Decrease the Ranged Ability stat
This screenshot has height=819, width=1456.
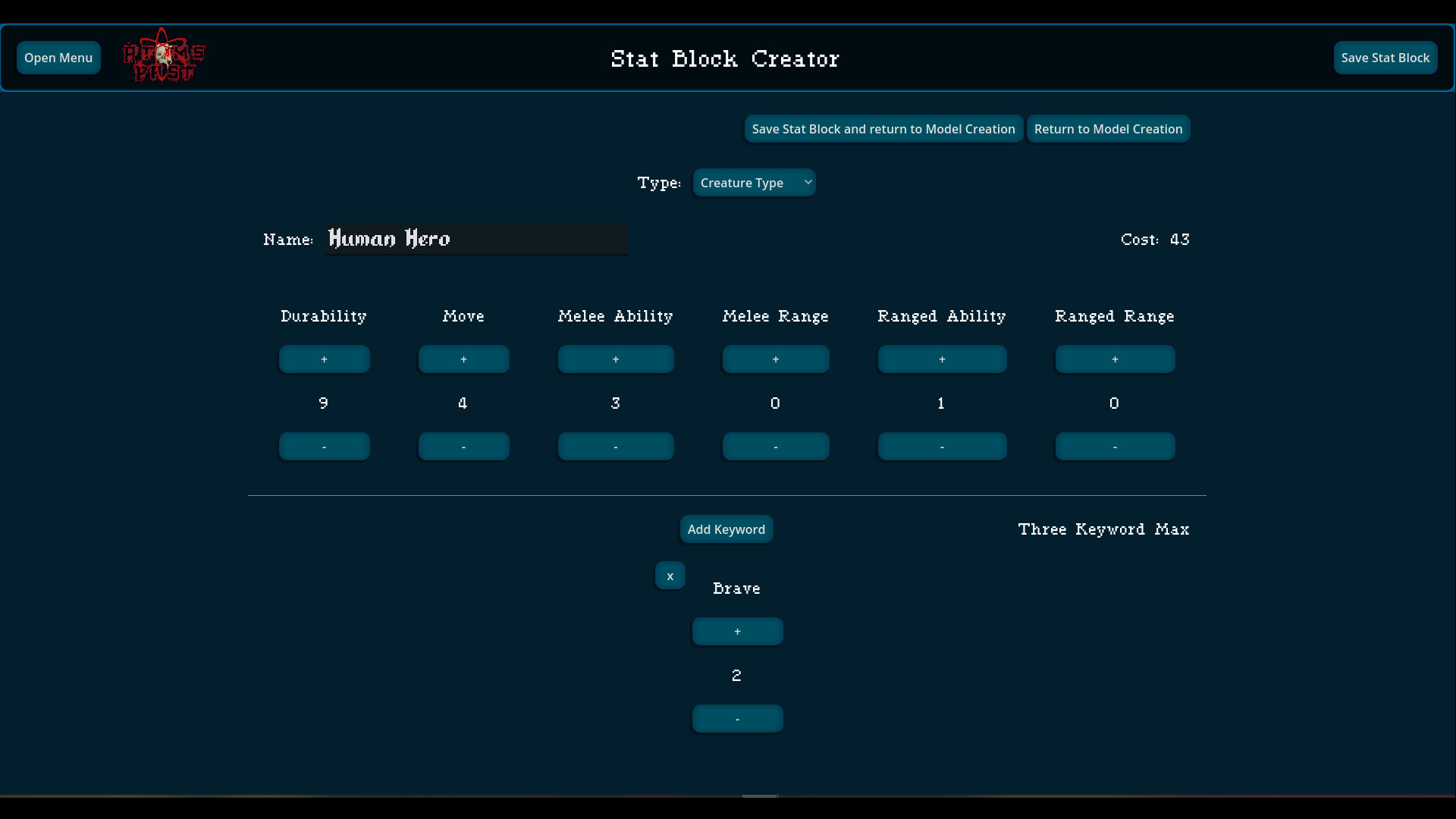(x=941, y=446)
